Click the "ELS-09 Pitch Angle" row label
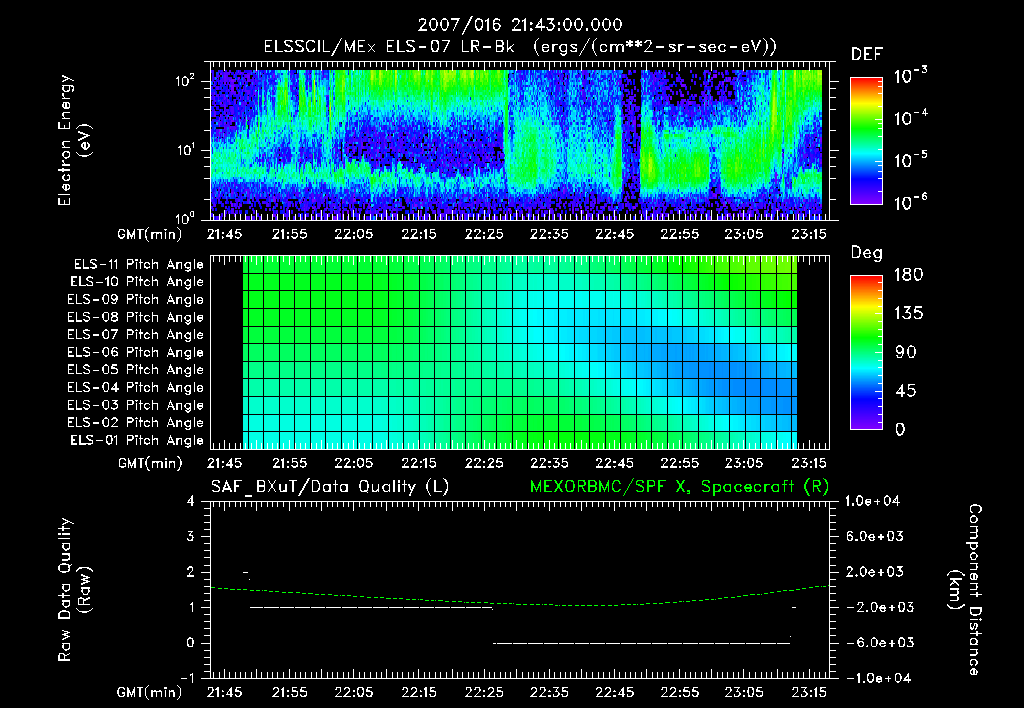The image size is (1024, 708). coord(135,300)
